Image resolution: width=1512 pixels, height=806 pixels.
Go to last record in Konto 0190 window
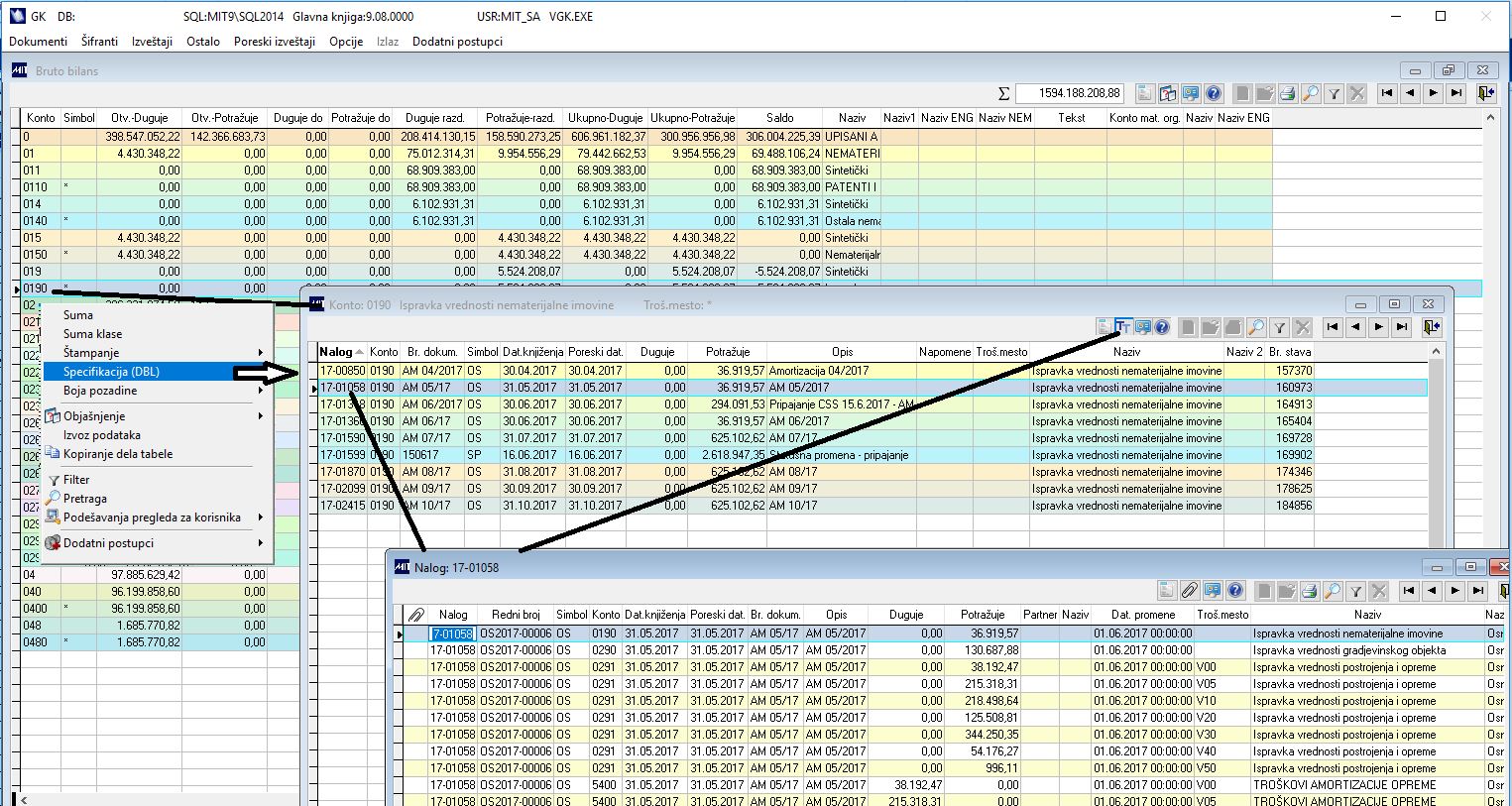(x=1401, y=326)
